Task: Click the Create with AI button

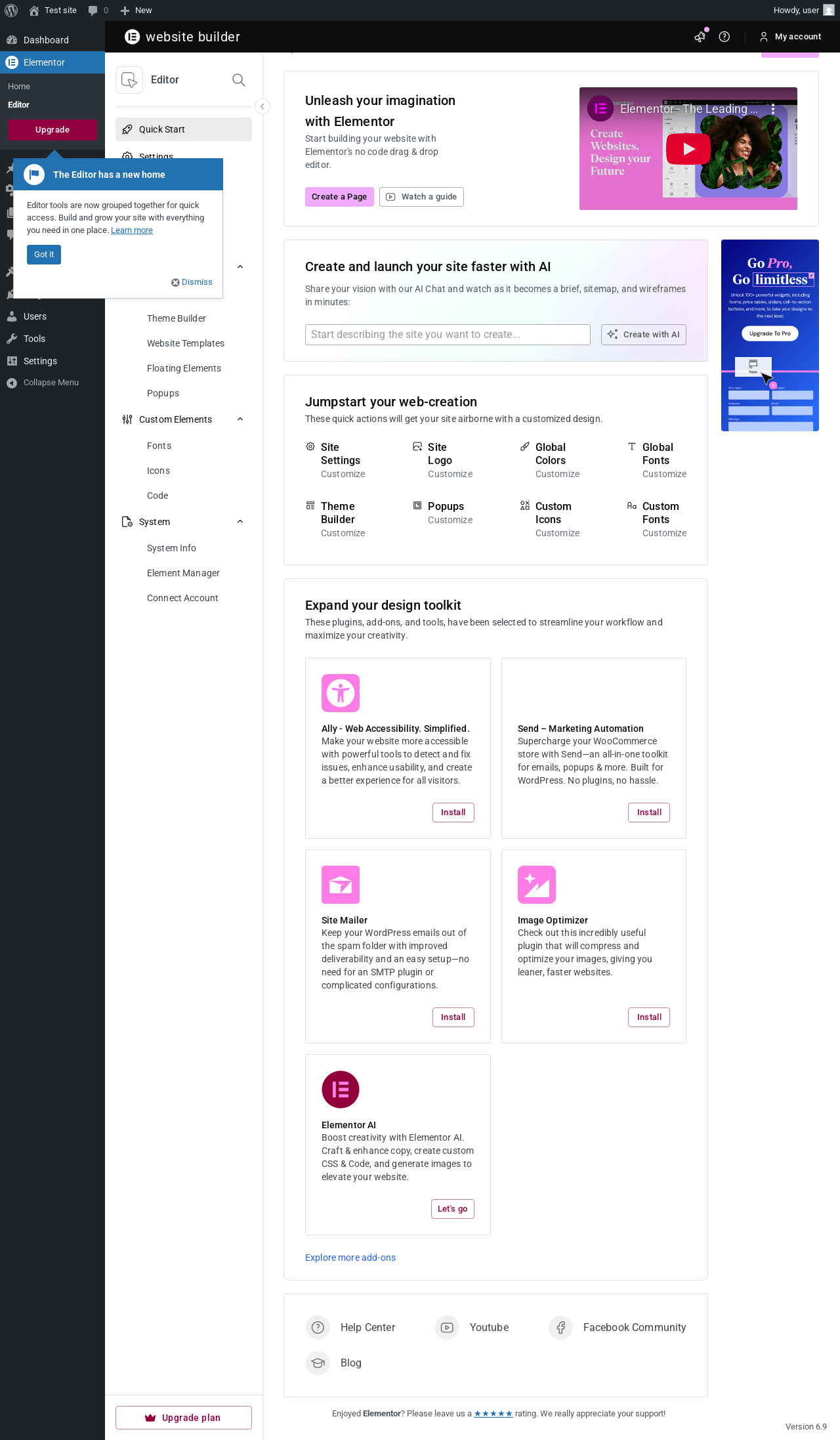Action: (x=644, y=335)
